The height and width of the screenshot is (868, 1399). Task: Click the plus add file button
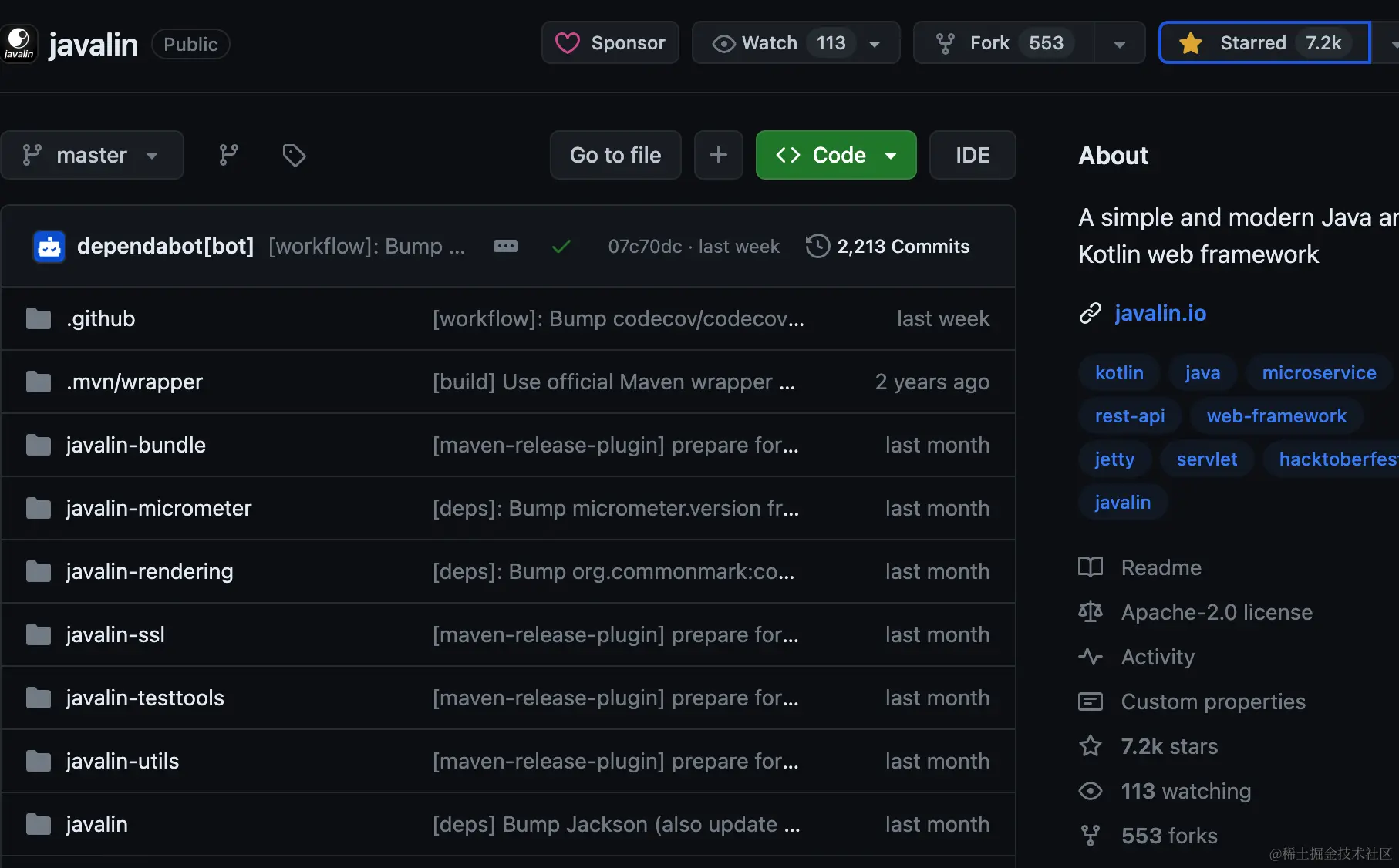pyautogui.click(x=718, y=155)
